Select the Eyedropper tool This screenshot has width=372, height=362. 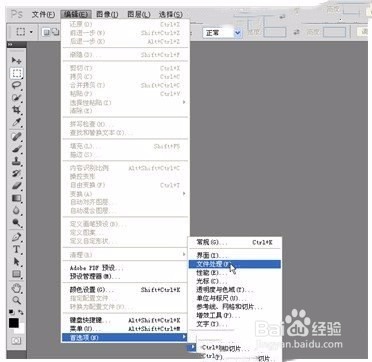(16, 122)
